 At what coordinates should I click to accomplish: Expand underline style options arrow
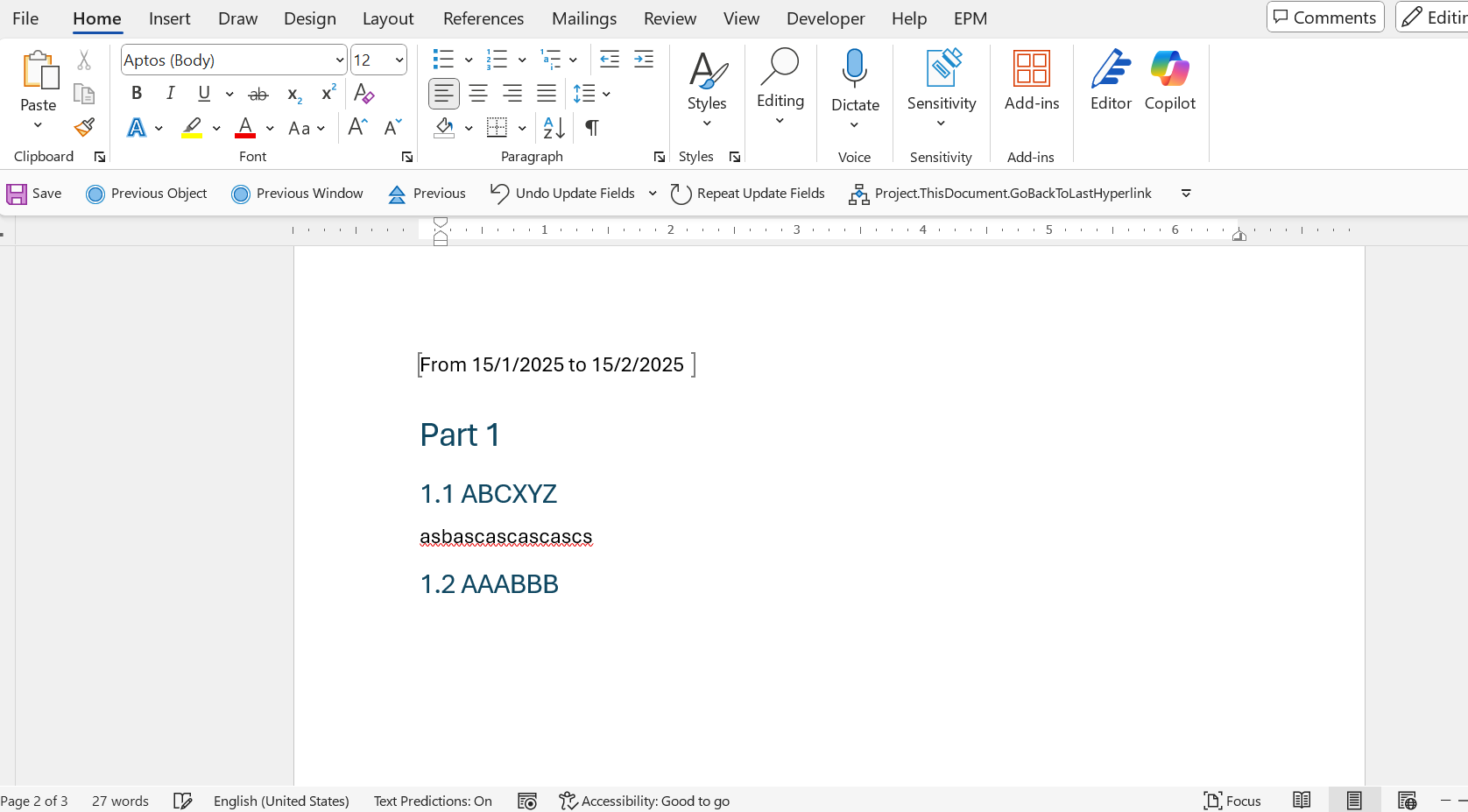click(229, 94)
